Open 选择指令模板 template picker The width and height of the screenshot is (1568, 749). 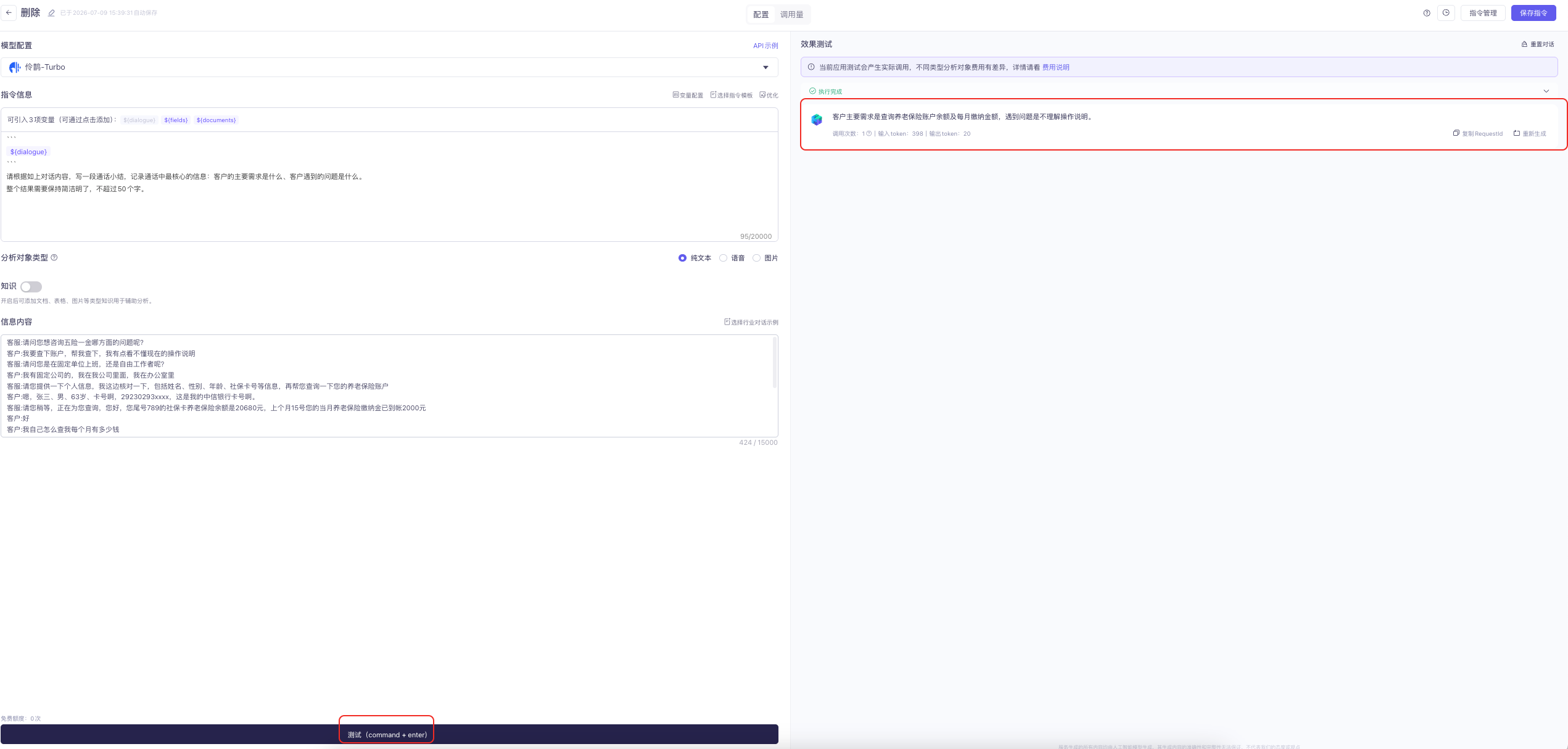[x=732, y=95]
